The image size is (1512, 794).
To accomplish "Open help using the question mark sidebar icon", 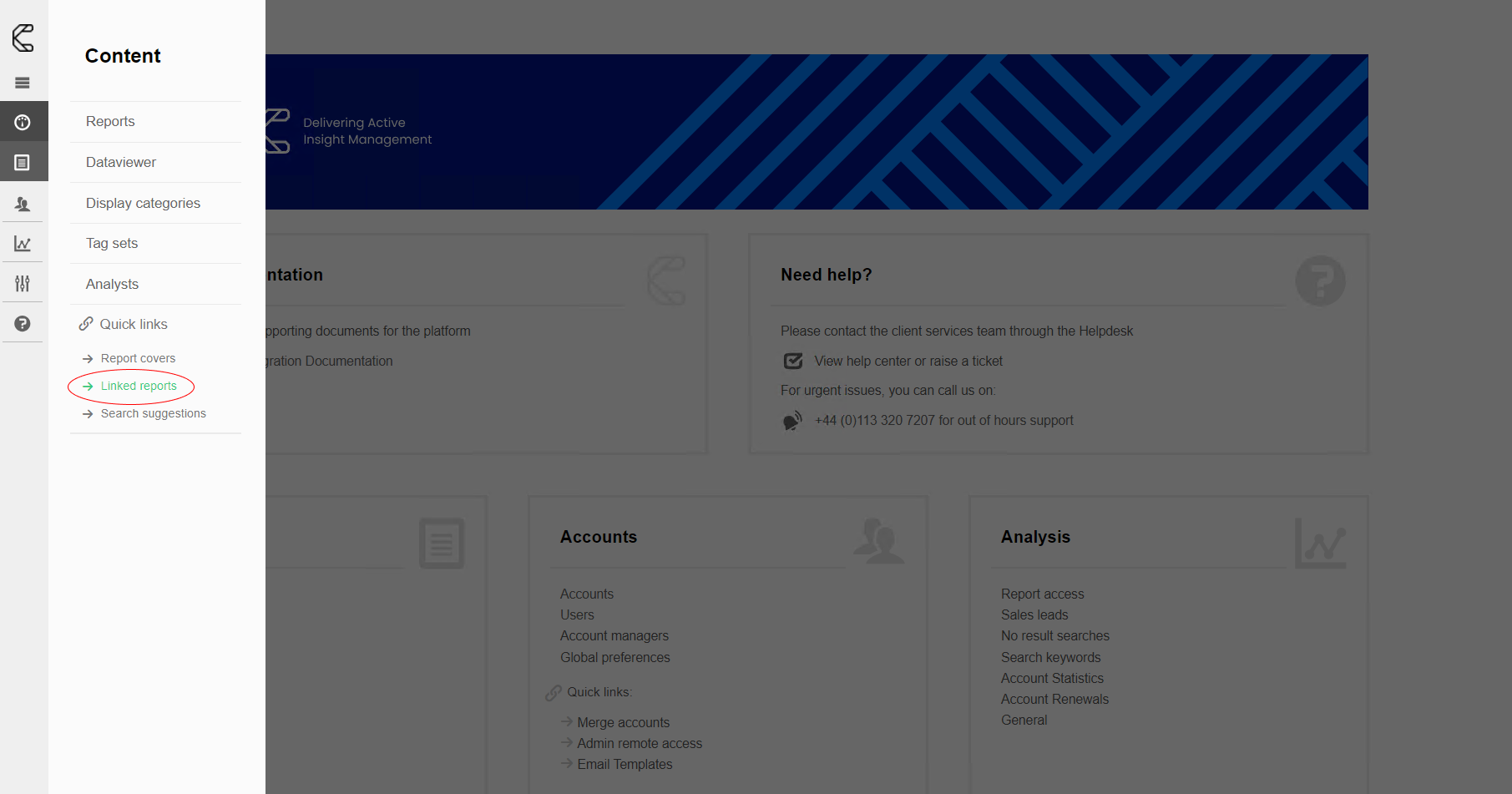I will [x=23, y=323].
